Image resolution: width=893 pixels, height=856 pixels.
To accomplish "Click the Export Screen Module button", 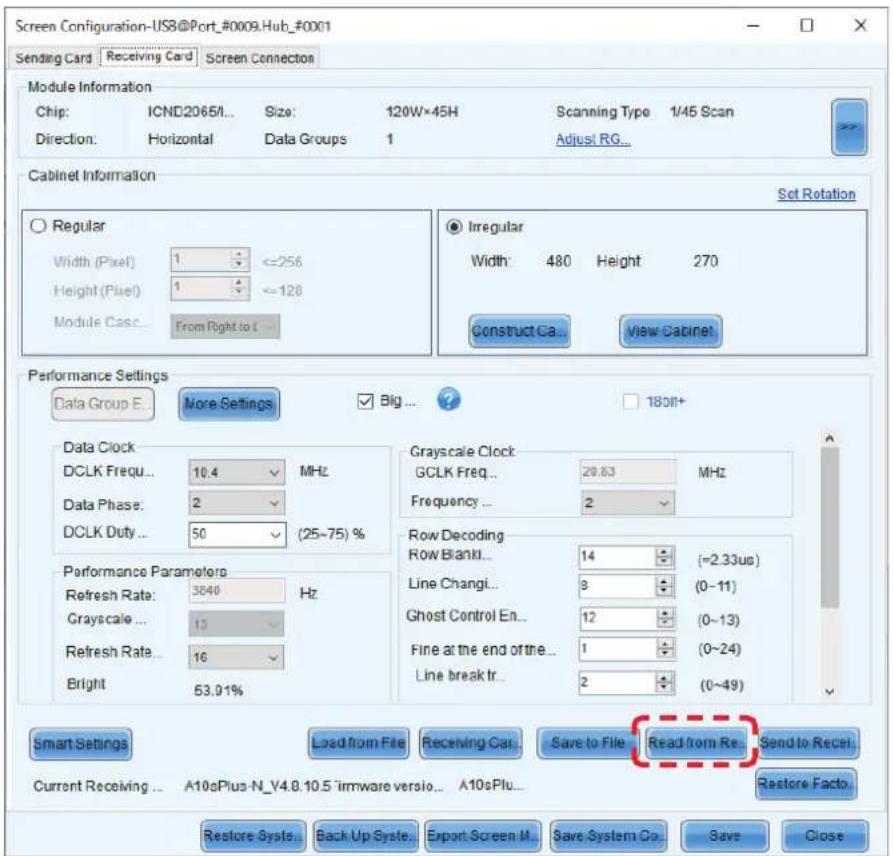I will [x=482, y=836].
